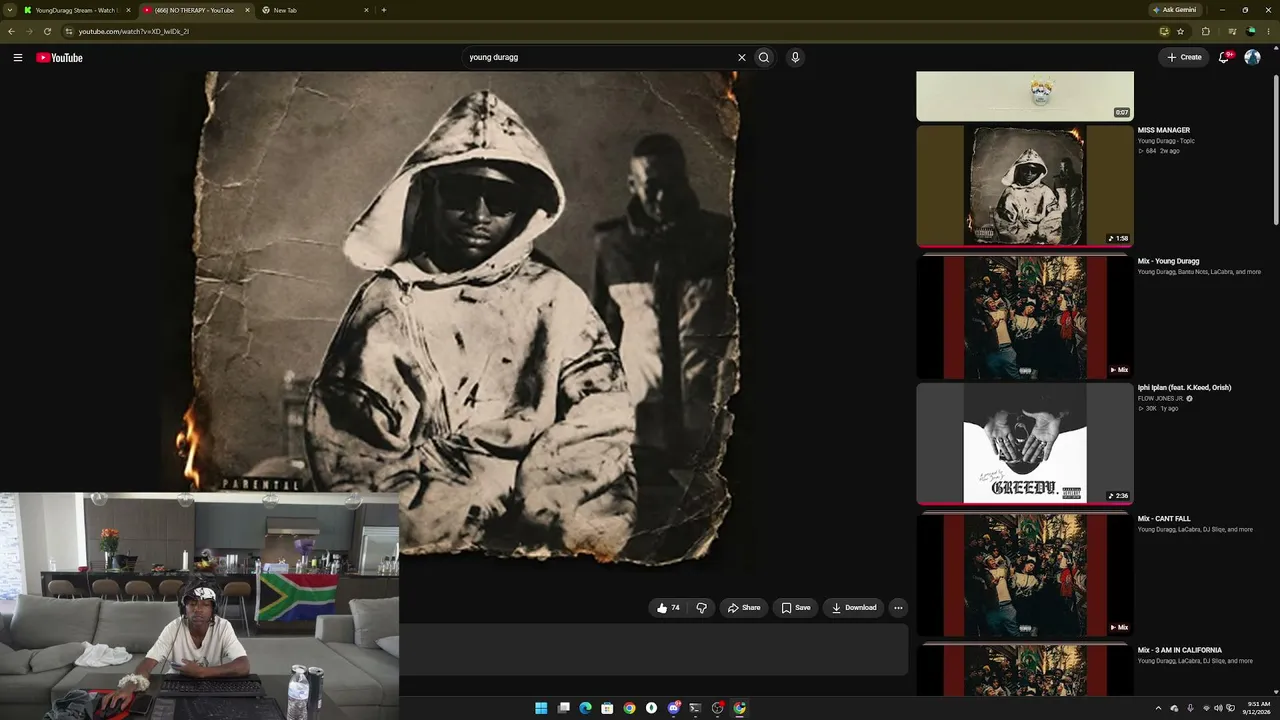Screen dimensions: 1280x720
Task: Open the media controls icon in toolbar
Action: tap(1232, 31)
